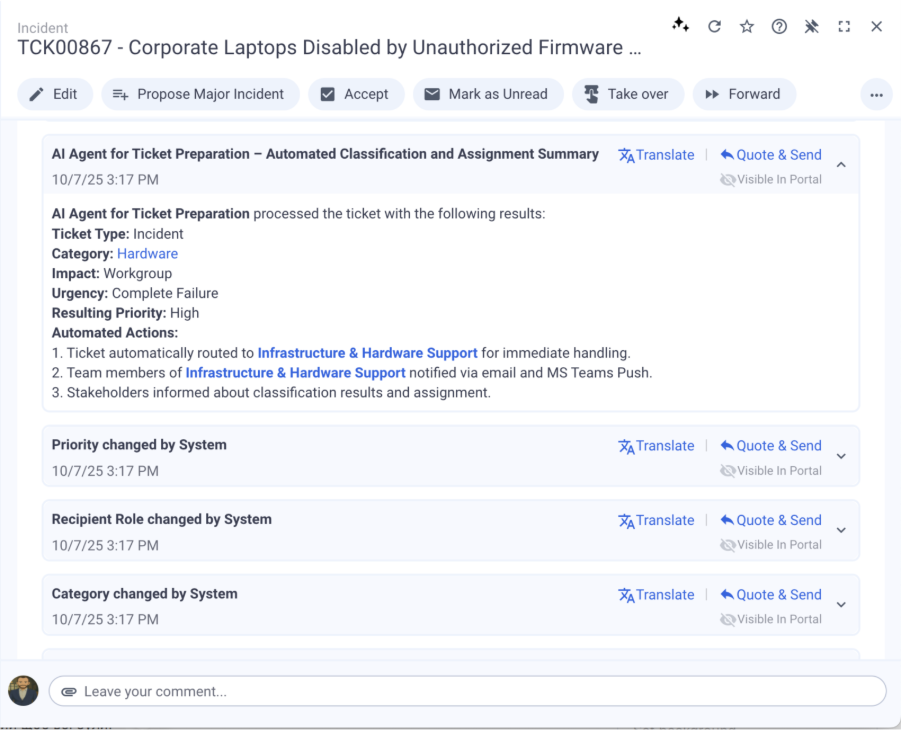The height and width of the screenshot is (732, 901).
Task: Toggle Visible In Portal for Priority changed entry
Action: [771, 471]
